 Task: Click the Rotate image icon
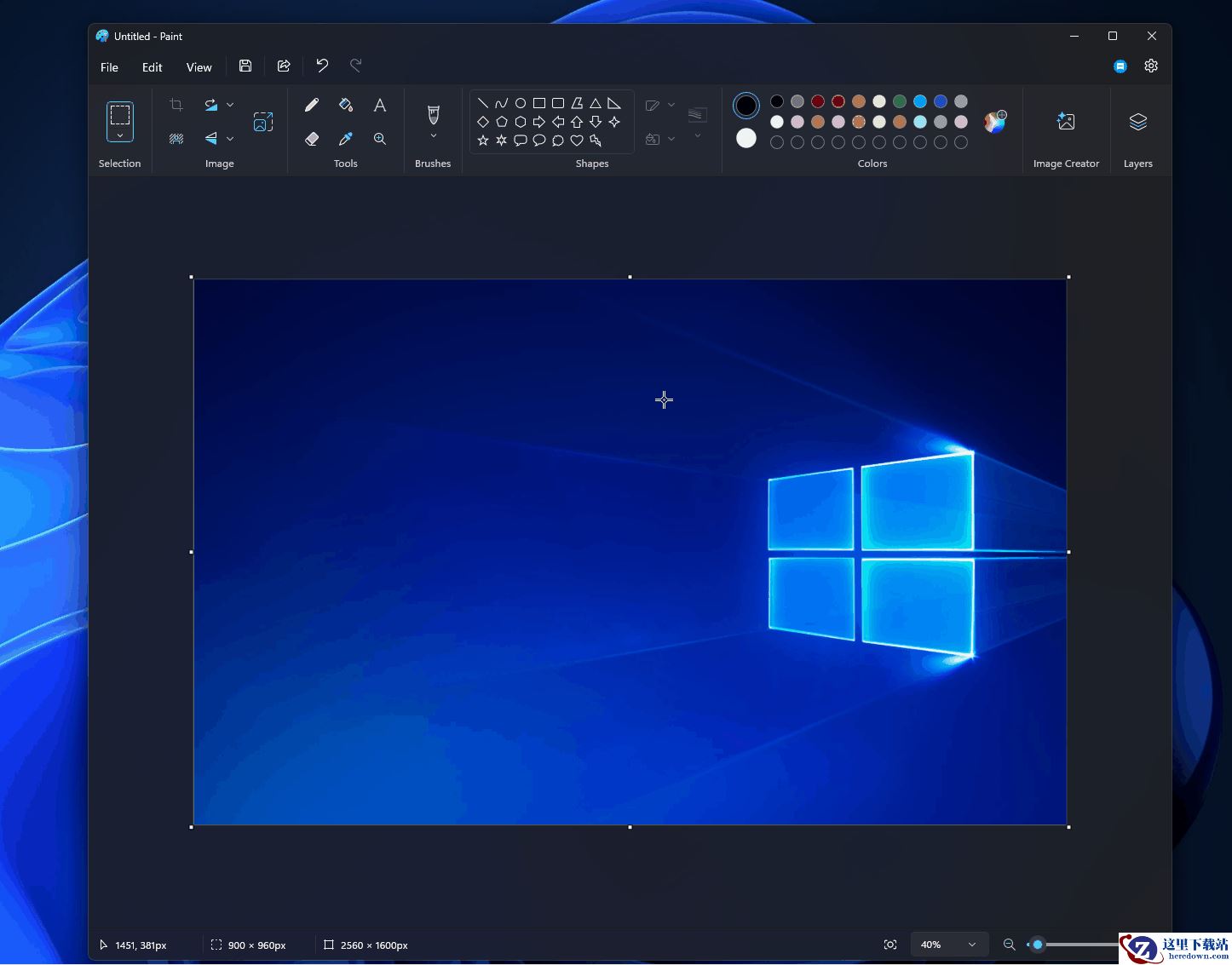(210, 105)
